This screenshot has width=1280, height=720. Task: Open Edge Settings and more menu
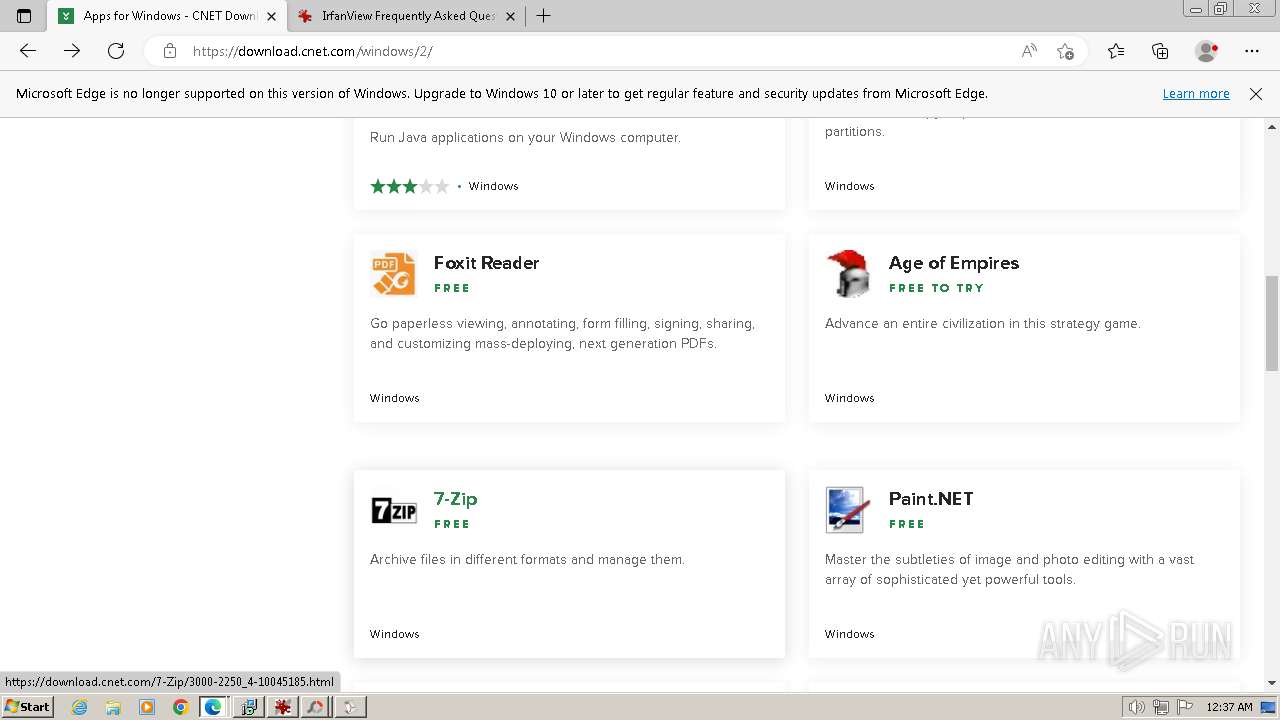(x=1252, y=51)
